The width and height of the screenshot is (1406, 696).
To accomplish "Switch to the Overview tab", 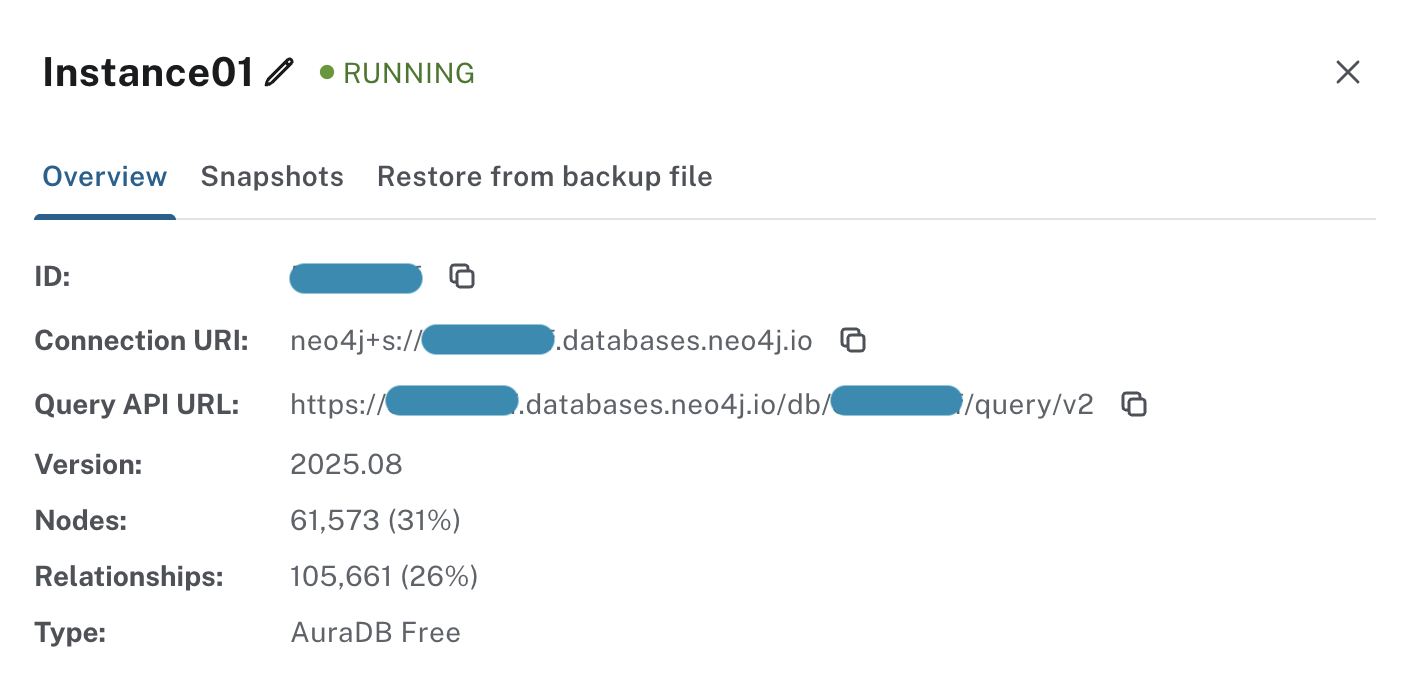I will pyautogui.click(x=105, y=177).
